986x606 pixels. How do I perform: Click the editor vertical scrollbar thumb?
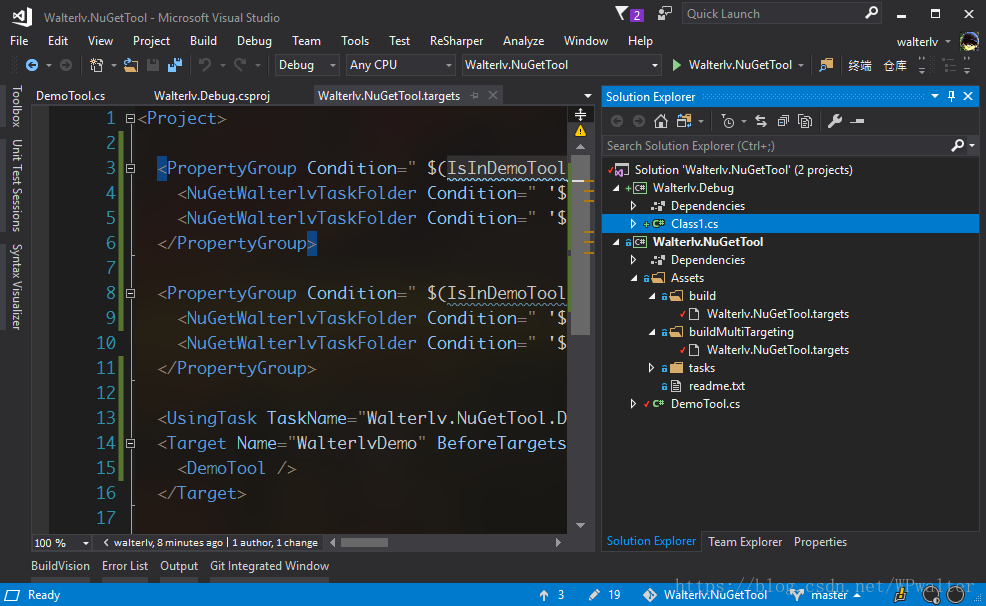[x=580, y=245]
